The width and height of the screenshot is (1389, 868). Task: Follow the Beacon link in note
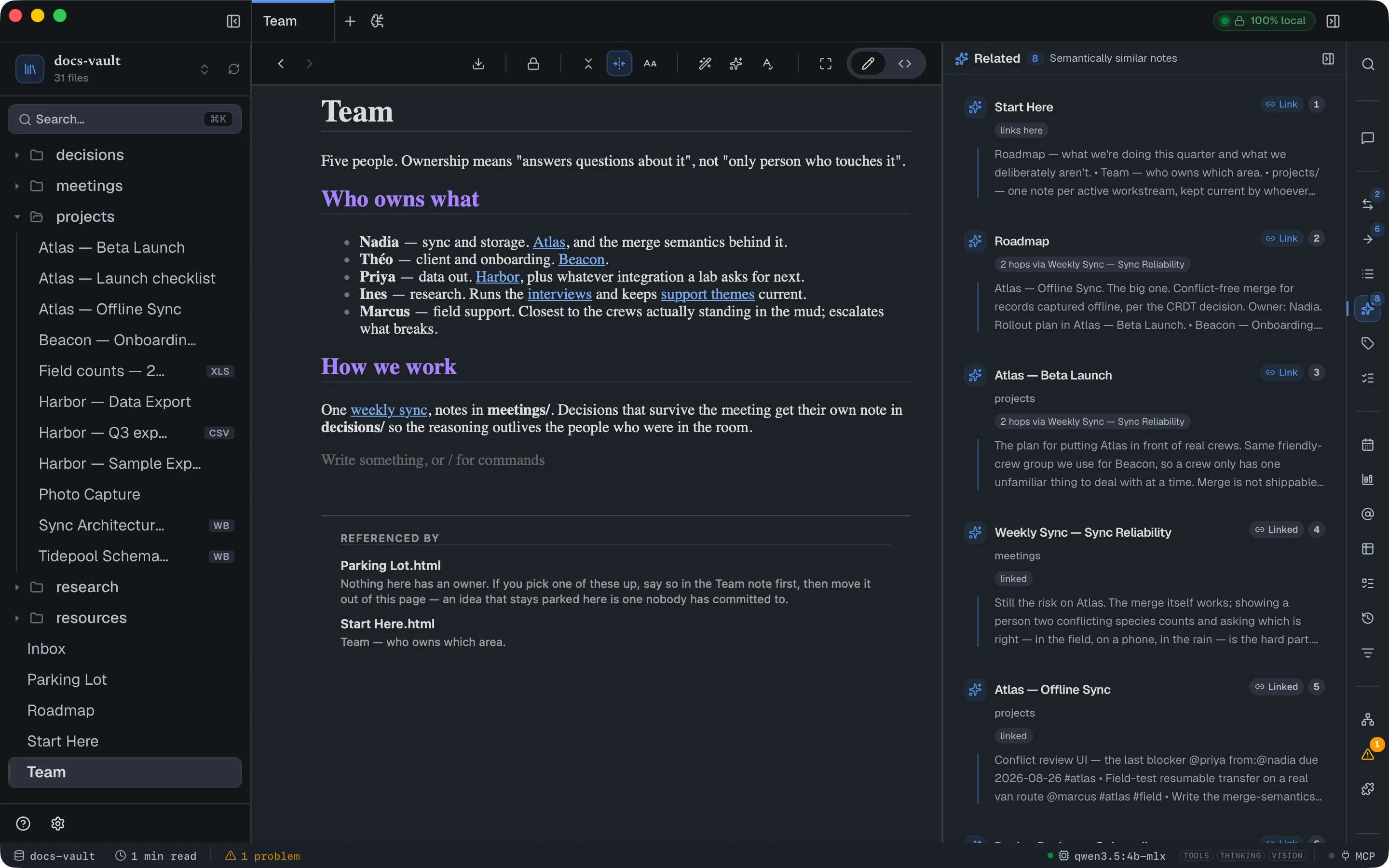582,259
